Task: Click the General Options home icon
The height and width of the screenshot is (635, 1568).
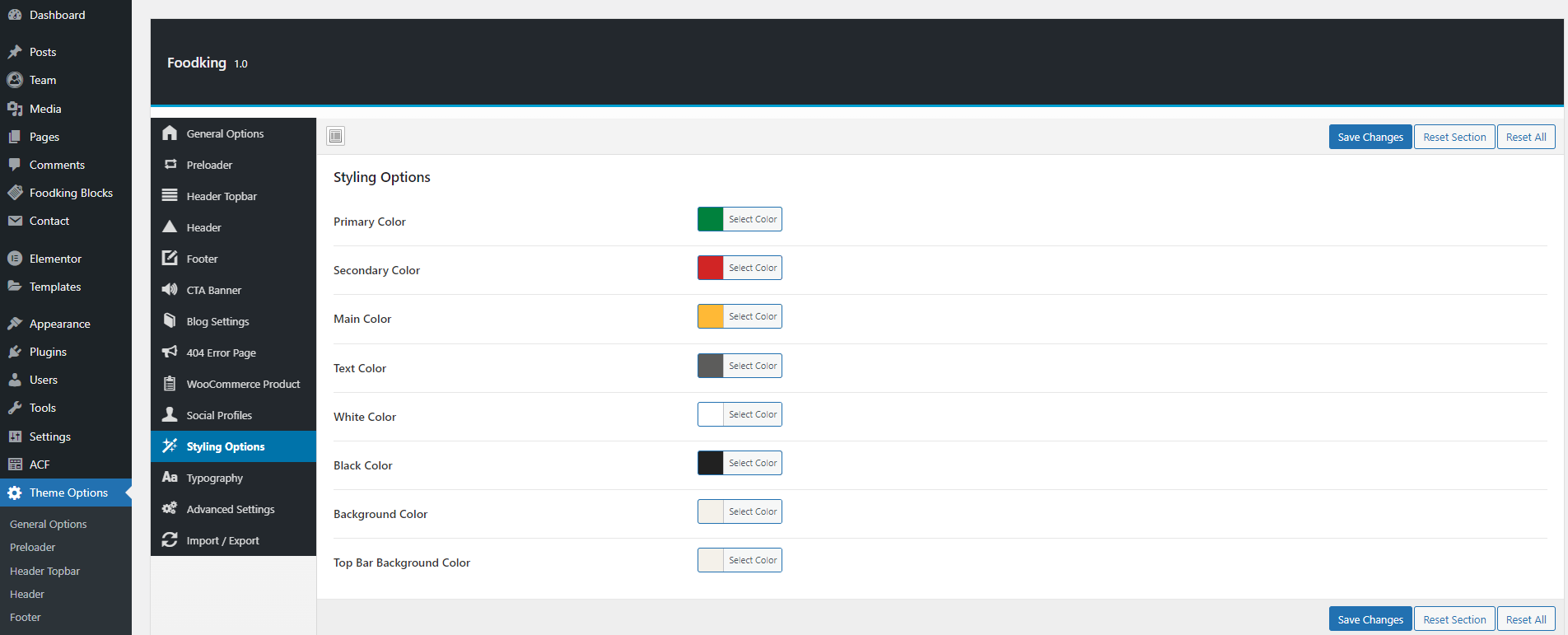Action: point(170,133)
